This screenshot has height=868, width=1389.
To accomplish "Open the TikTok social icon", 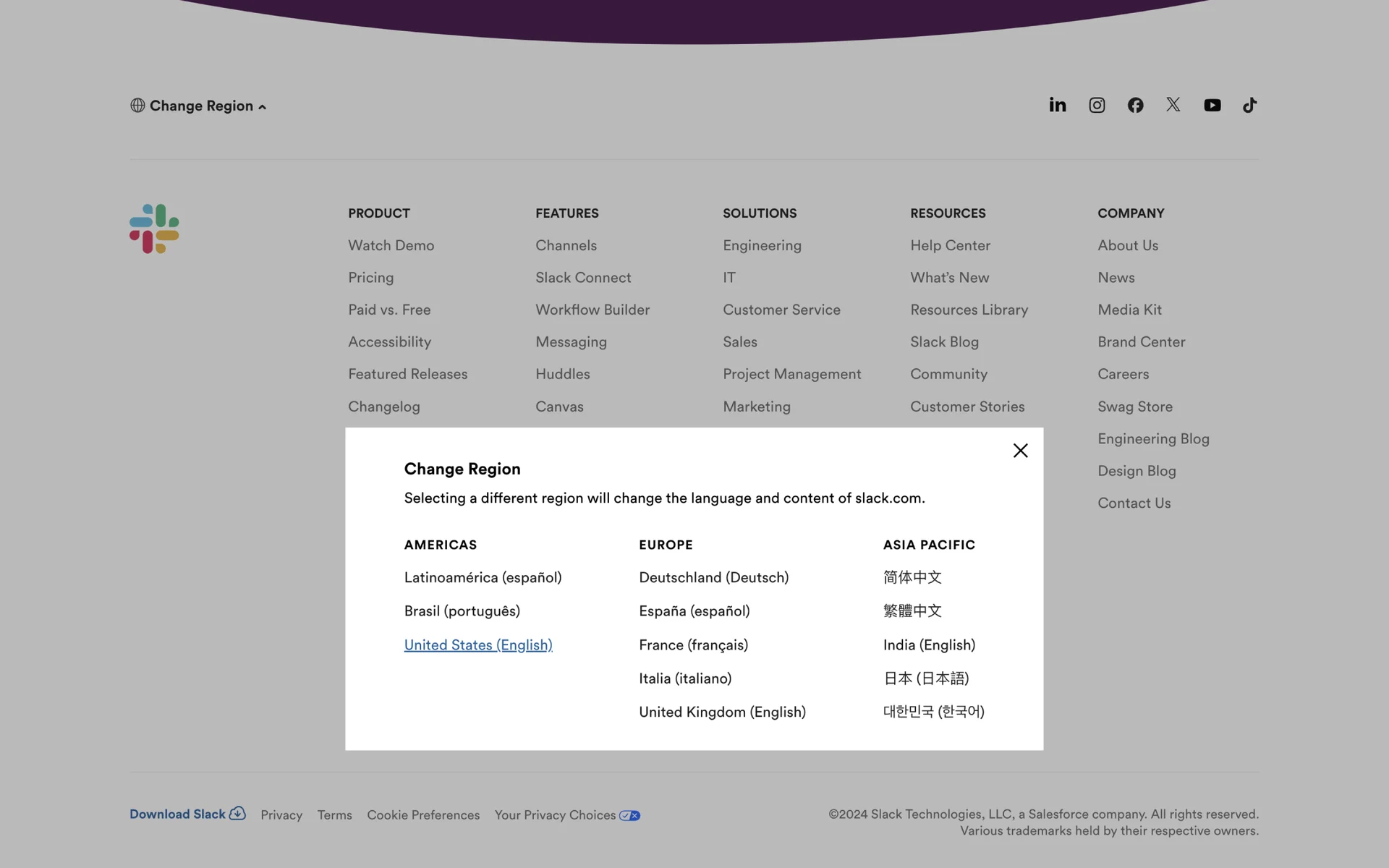I will point(1249,106).
